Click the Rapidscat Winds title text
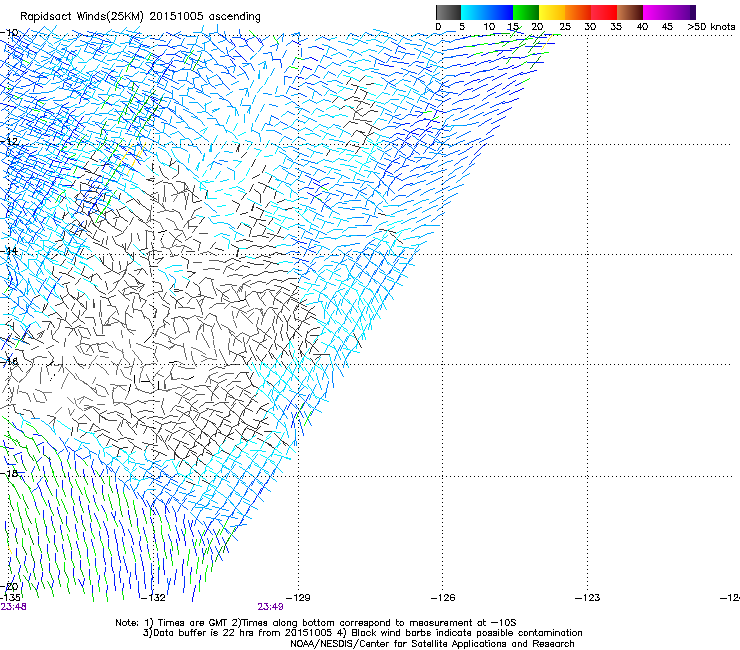The height and width of the screenshot is (650, 740). [140, 17]
